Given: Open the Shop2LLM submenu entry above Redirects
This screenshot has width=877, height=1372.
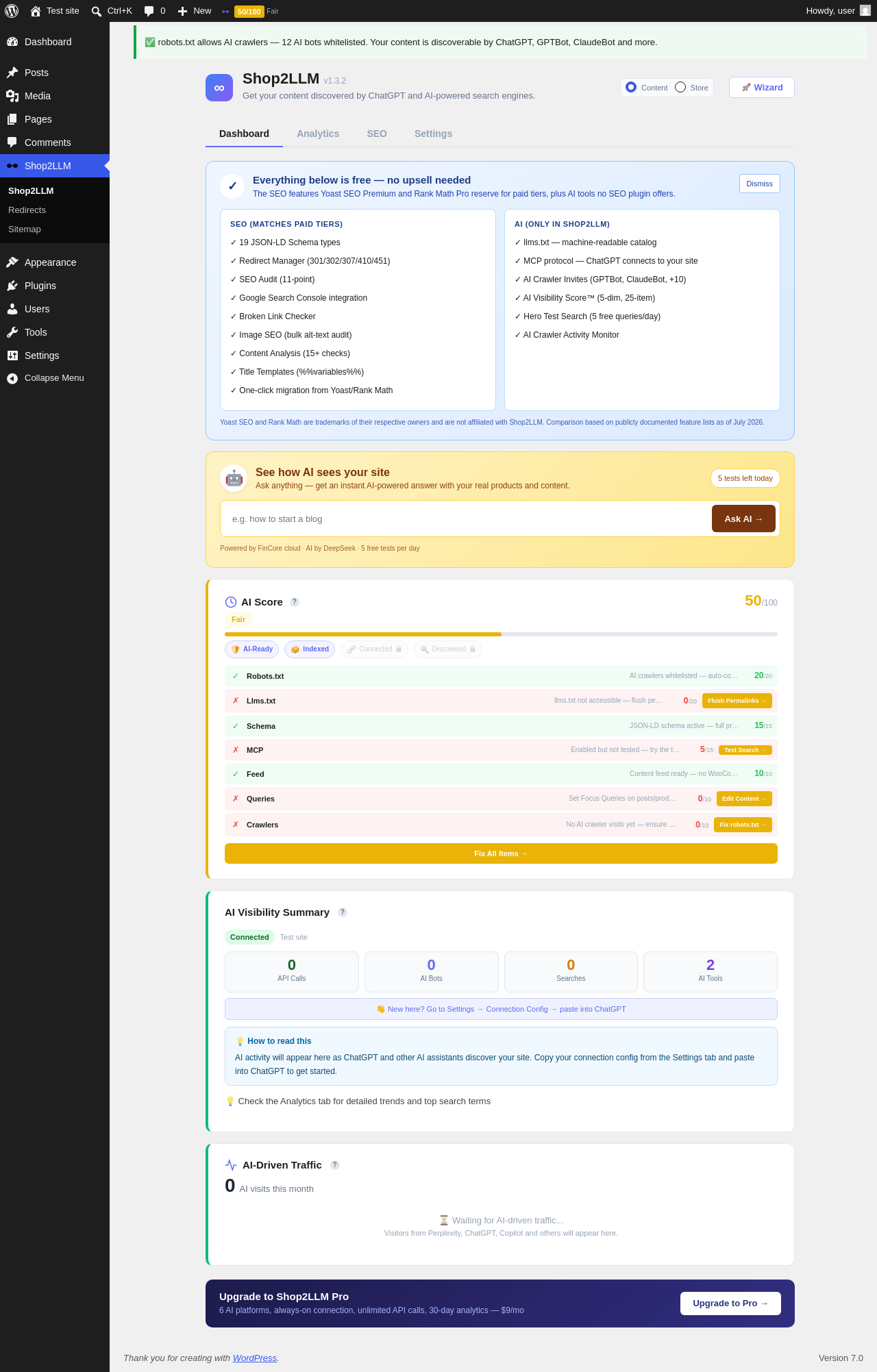Looking at the screenshot, I should click(55, 191).
